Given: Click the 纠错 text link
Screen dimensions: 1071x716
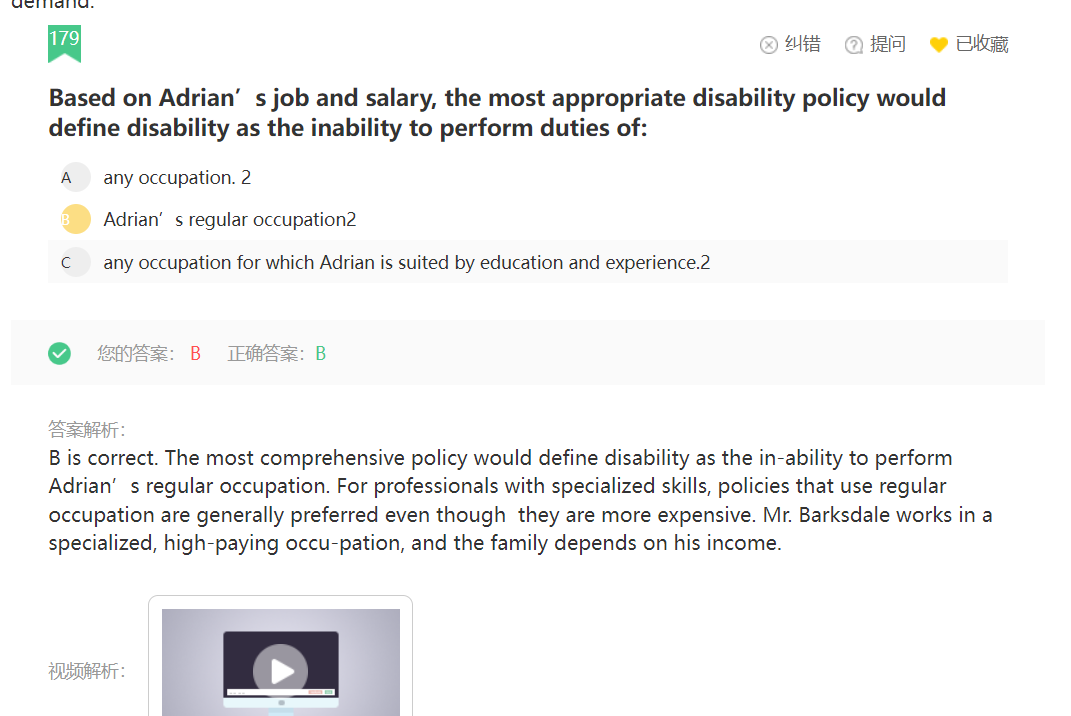Looking at the screenshot, I should coord(803,44).
